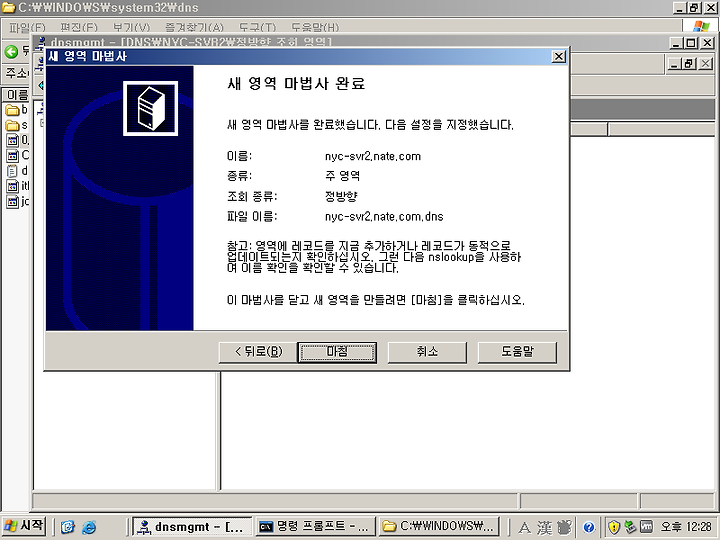
Task: Select the file icon labeled itl
Action: tap(12, 186)
